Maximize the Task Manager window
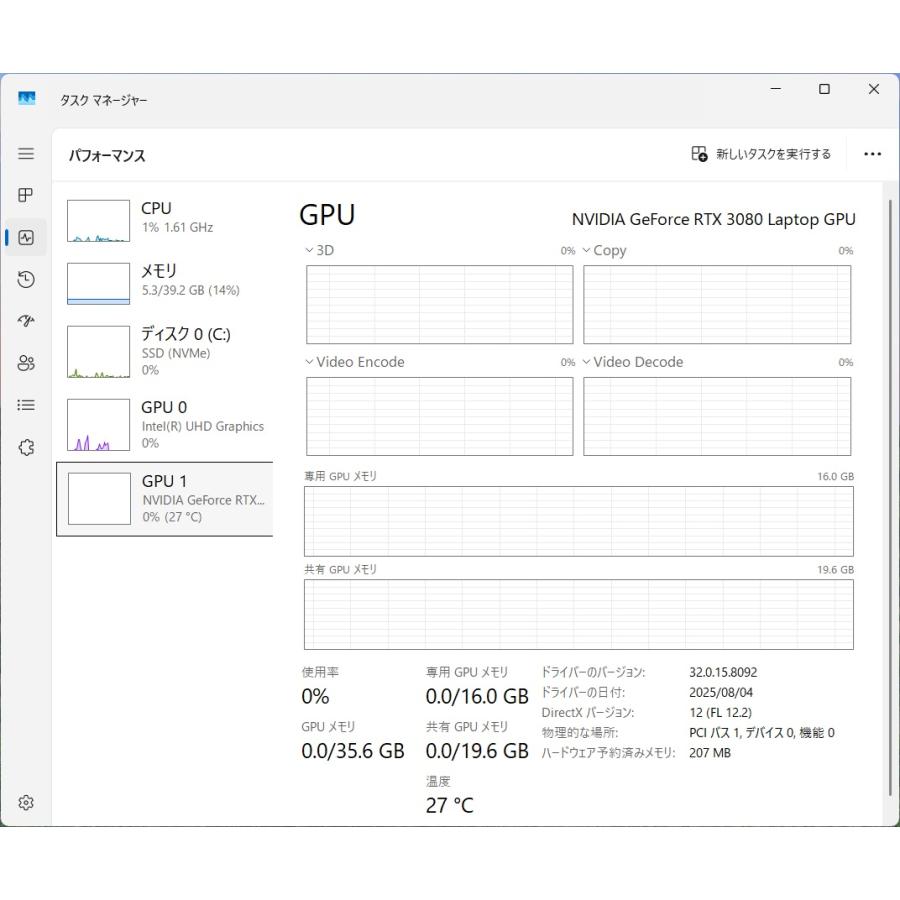The height and width of the screenshot is (900, 900). click(824, 89)
